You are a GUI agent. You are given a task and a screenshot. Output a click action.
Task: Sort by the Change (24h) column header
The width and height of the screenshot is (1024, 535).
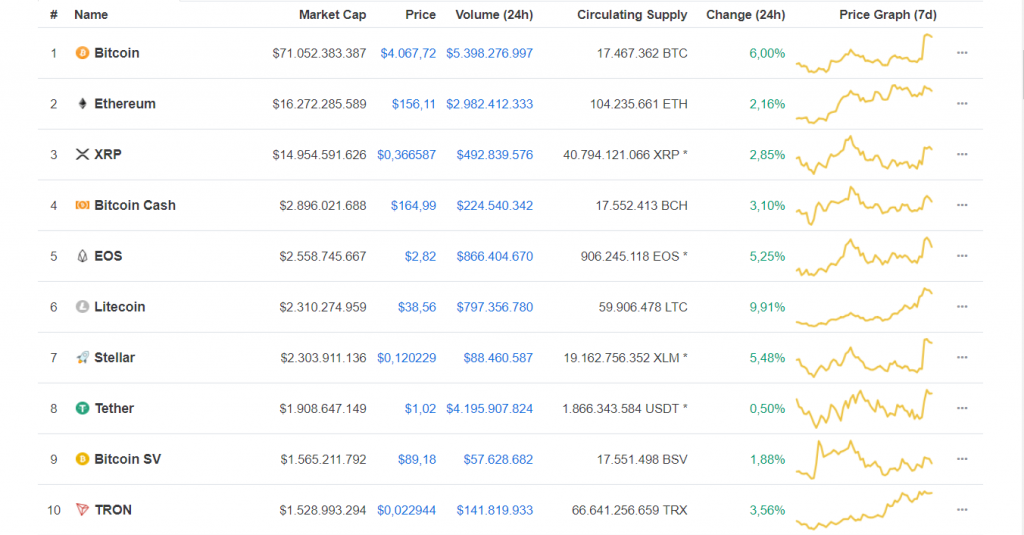tap(746, 14)
